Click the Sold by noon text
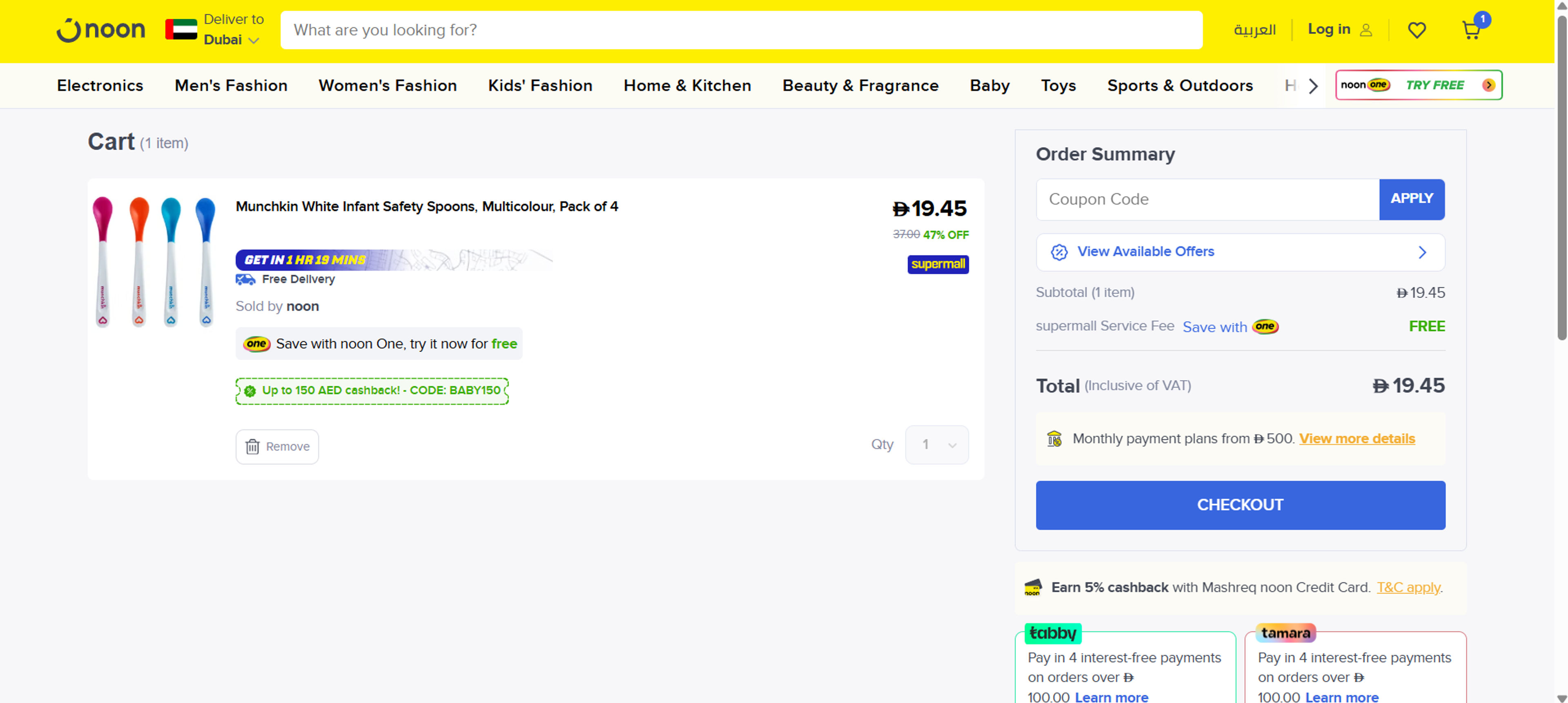This screenshot has height=703, width=1568. coord(277,306)
